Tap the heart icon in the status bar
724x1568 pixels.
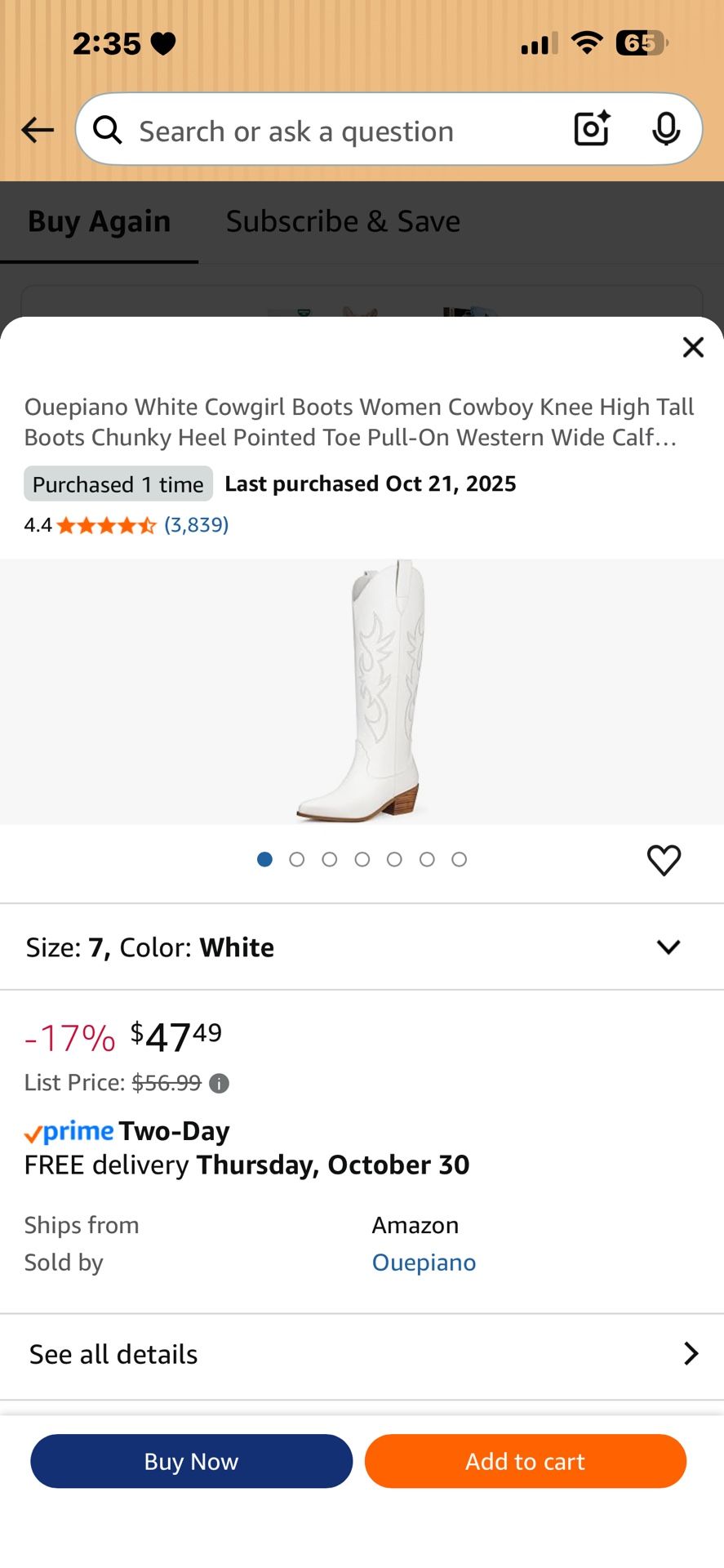click(162, 42)
